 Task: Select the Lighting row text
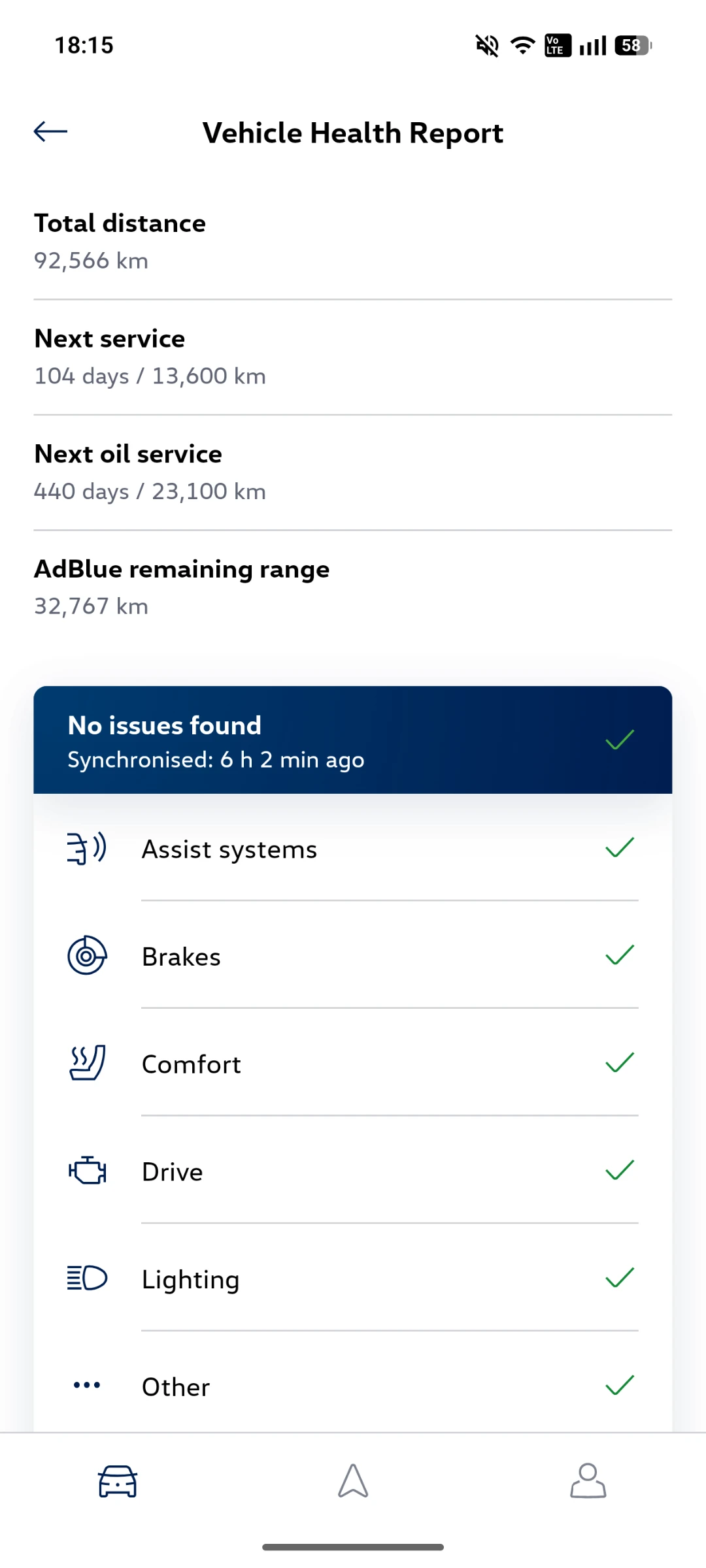pos(191,1279)
